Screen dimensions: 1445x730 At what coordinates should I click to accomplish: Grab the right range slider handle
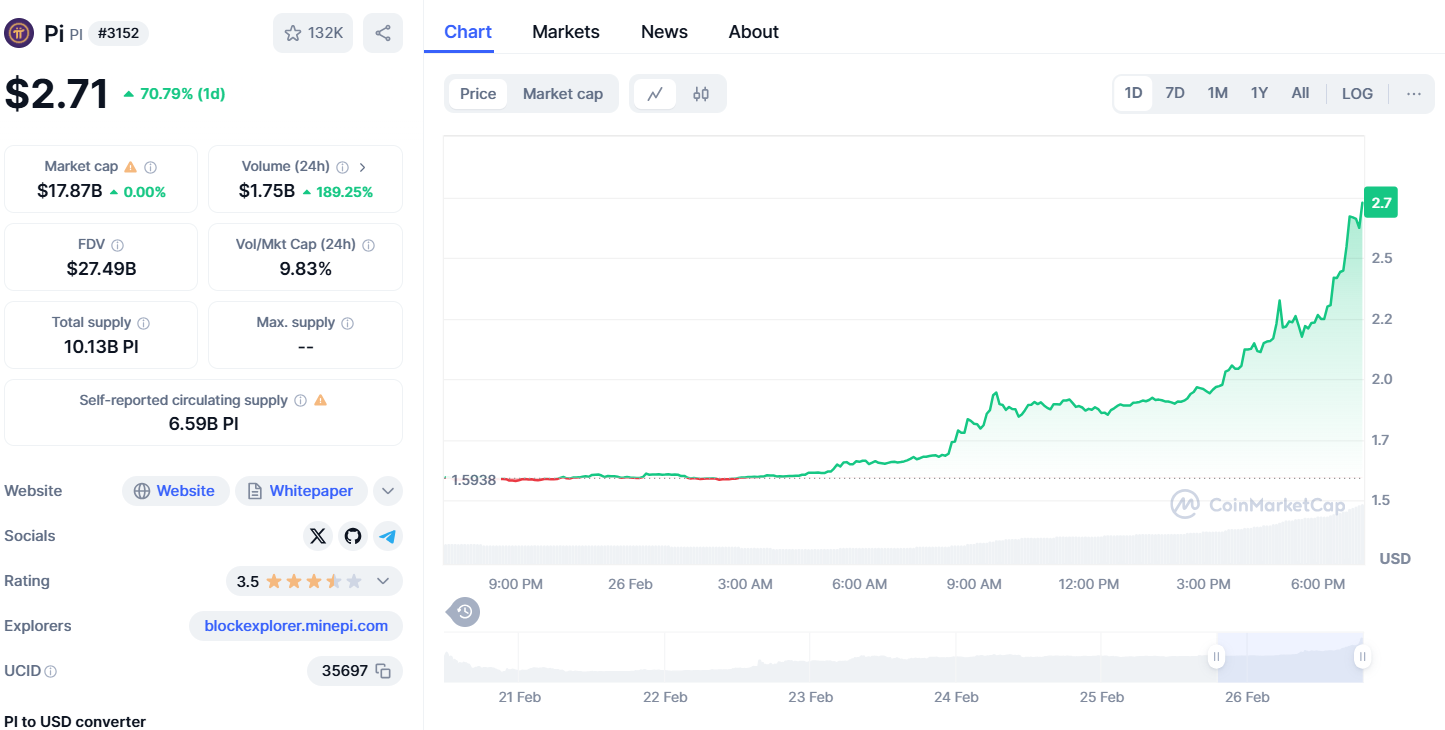coord(1362,657)
